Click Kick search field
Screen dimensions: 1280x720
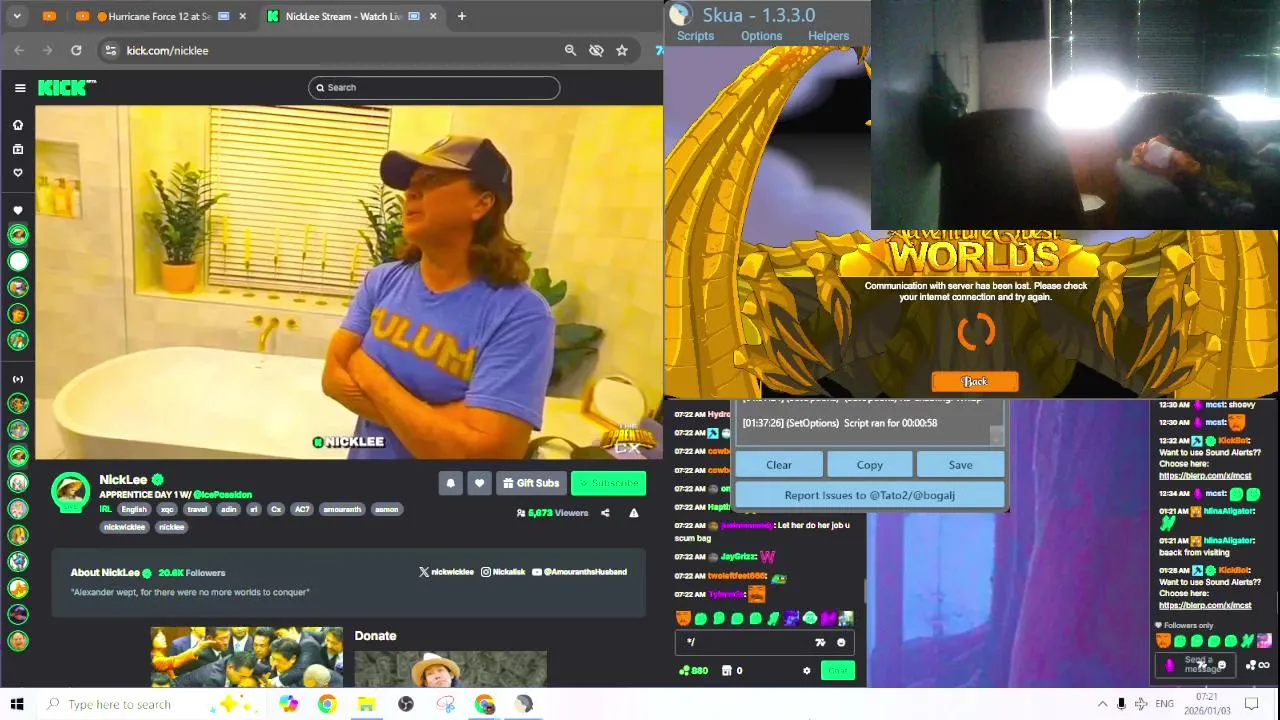pyautogui.click(x=434, y=88)
